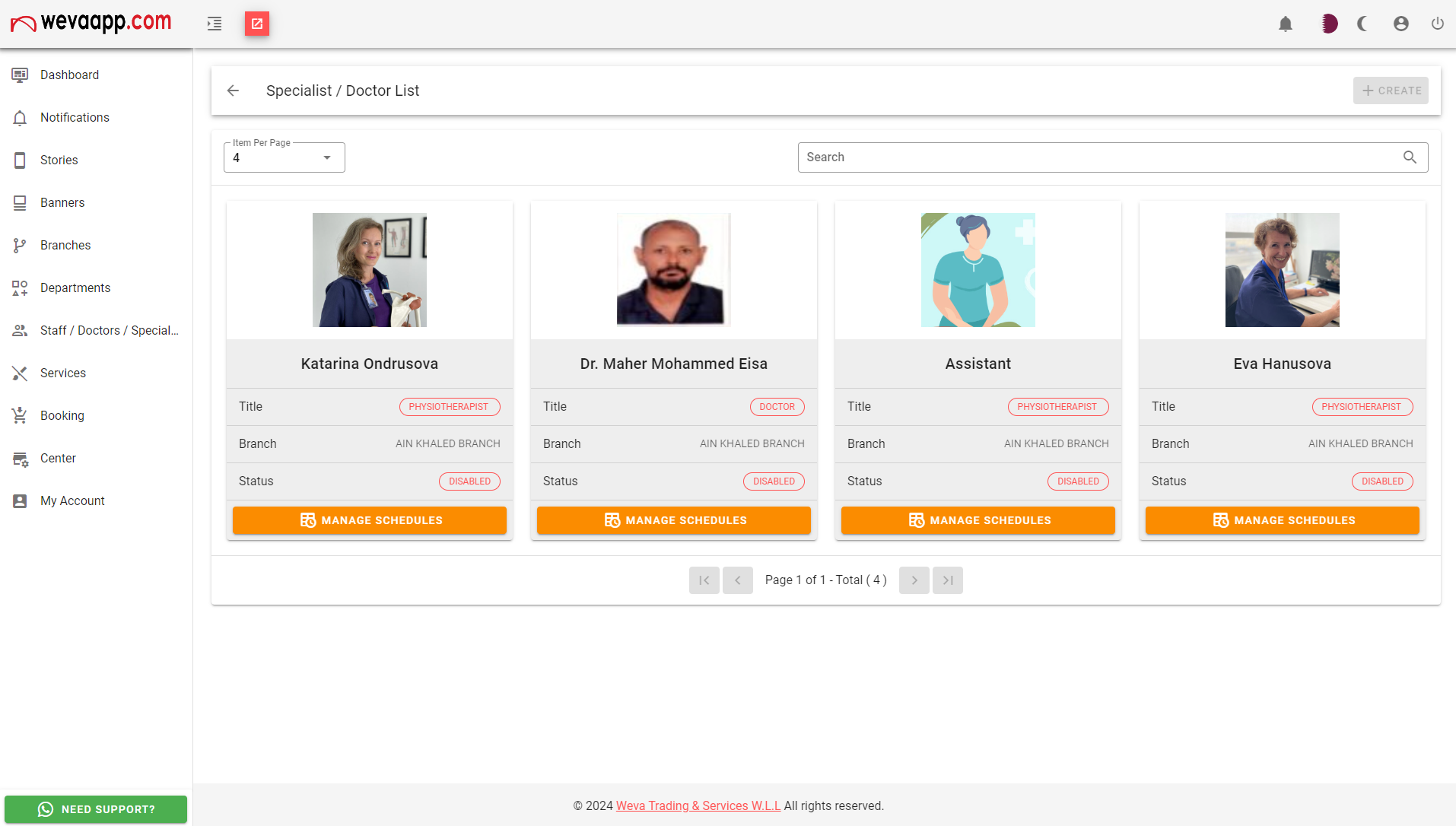
Task: Click the DOCTOR title chip
Action: click(777, 407)
